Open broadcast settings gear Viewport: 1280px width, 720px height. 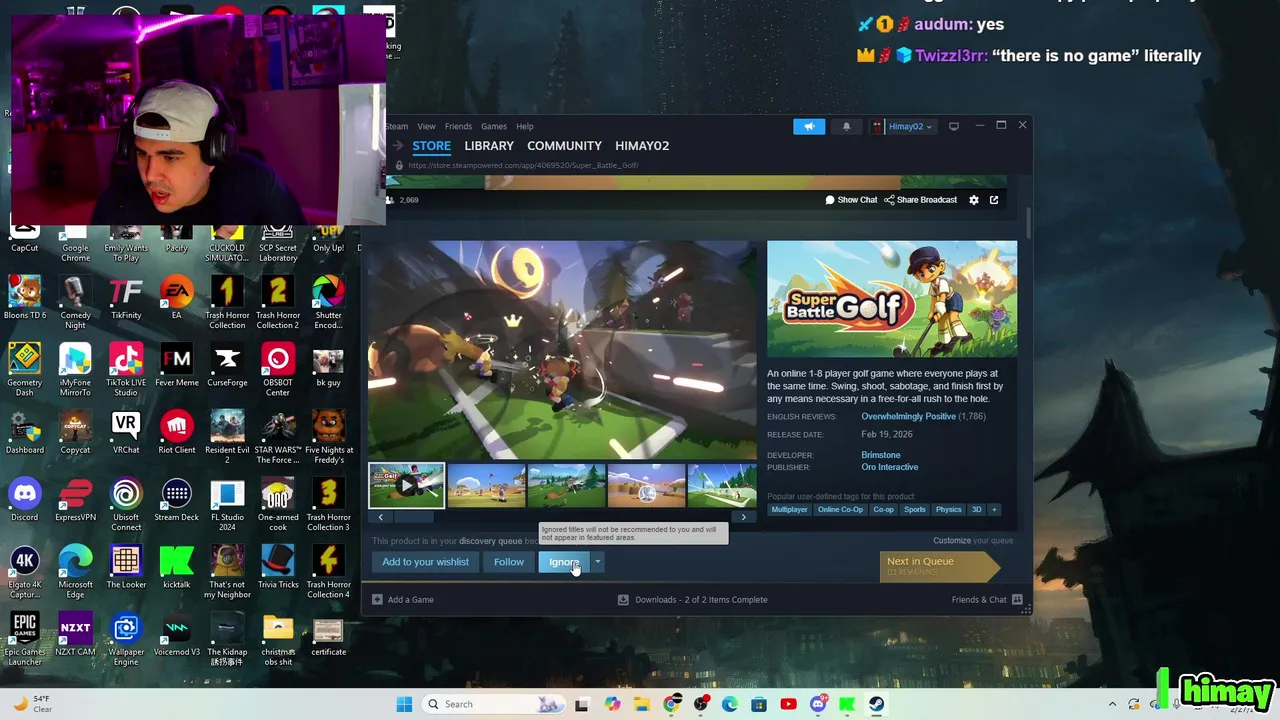pyautogui.click(x=974, y=200)
